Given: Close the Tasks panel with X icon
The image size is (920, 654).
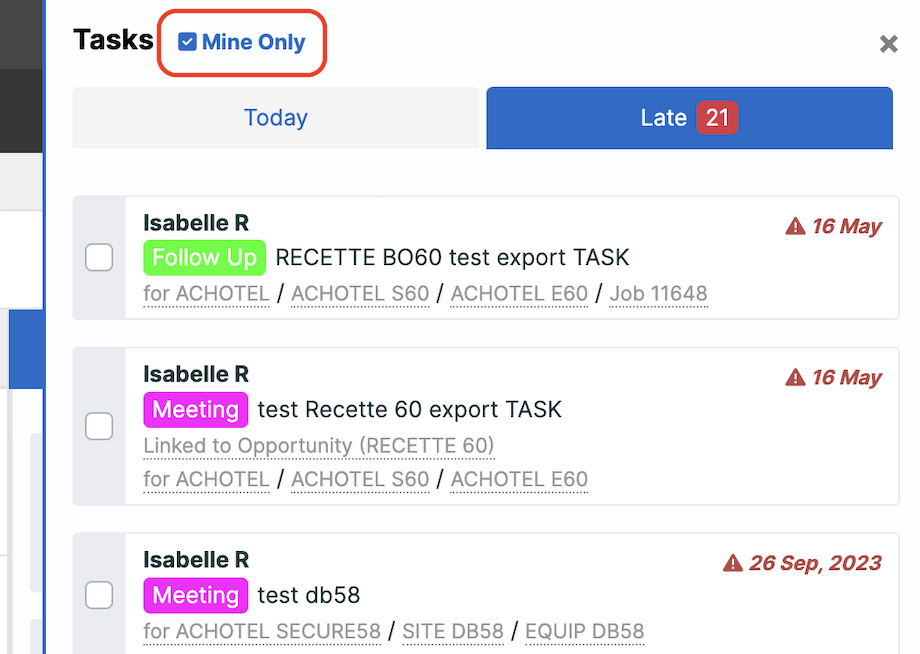Looking at the screenshot, I should pyautogui.click(x=888, y=43).
